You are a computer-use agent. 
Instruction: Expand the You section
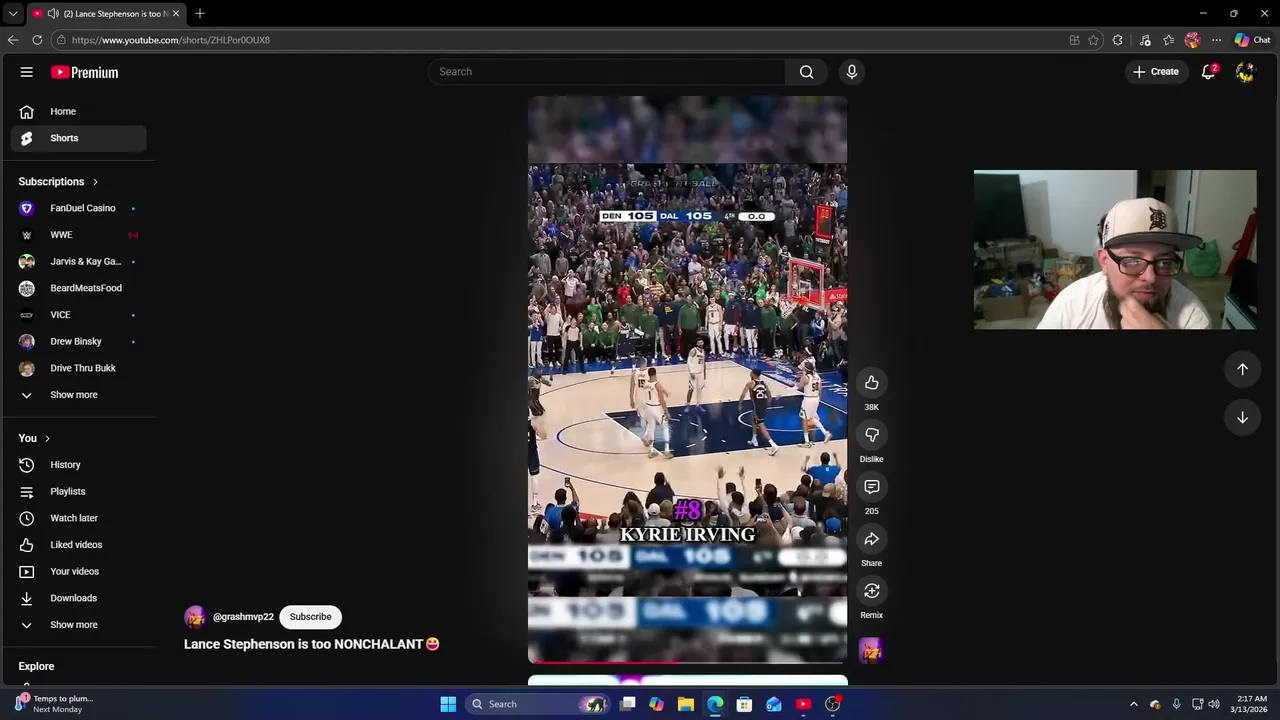click(x=34, y=438)
